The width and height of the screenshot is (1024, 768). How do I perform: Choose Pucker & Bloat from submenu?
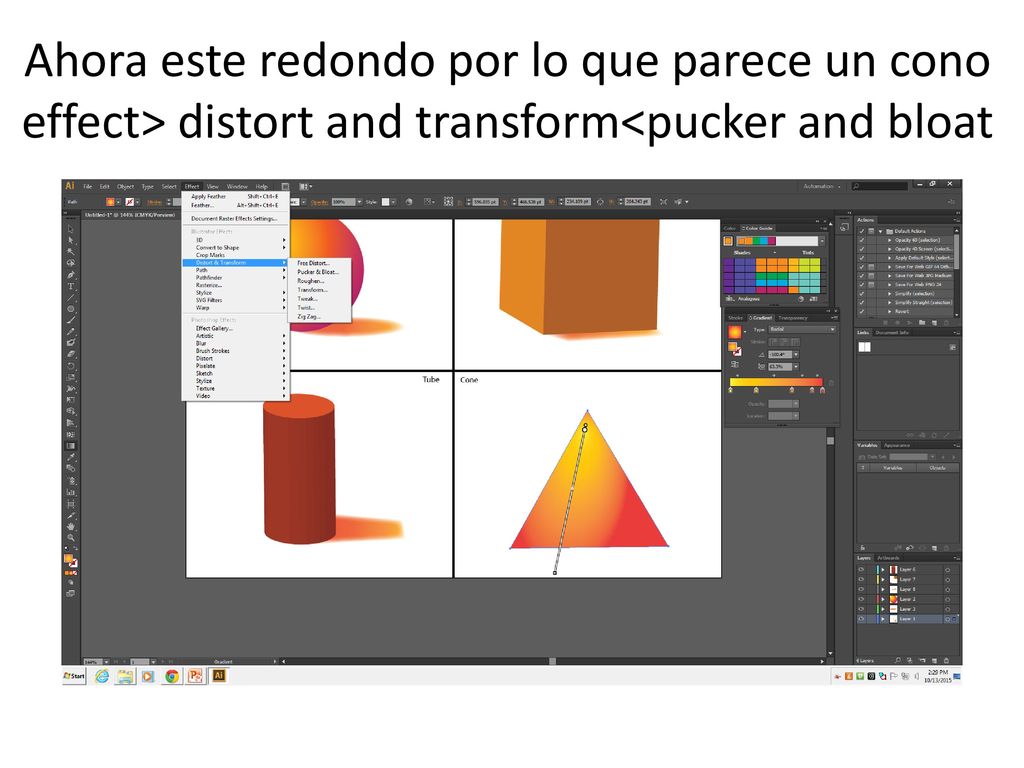click(x=317, y=272)
